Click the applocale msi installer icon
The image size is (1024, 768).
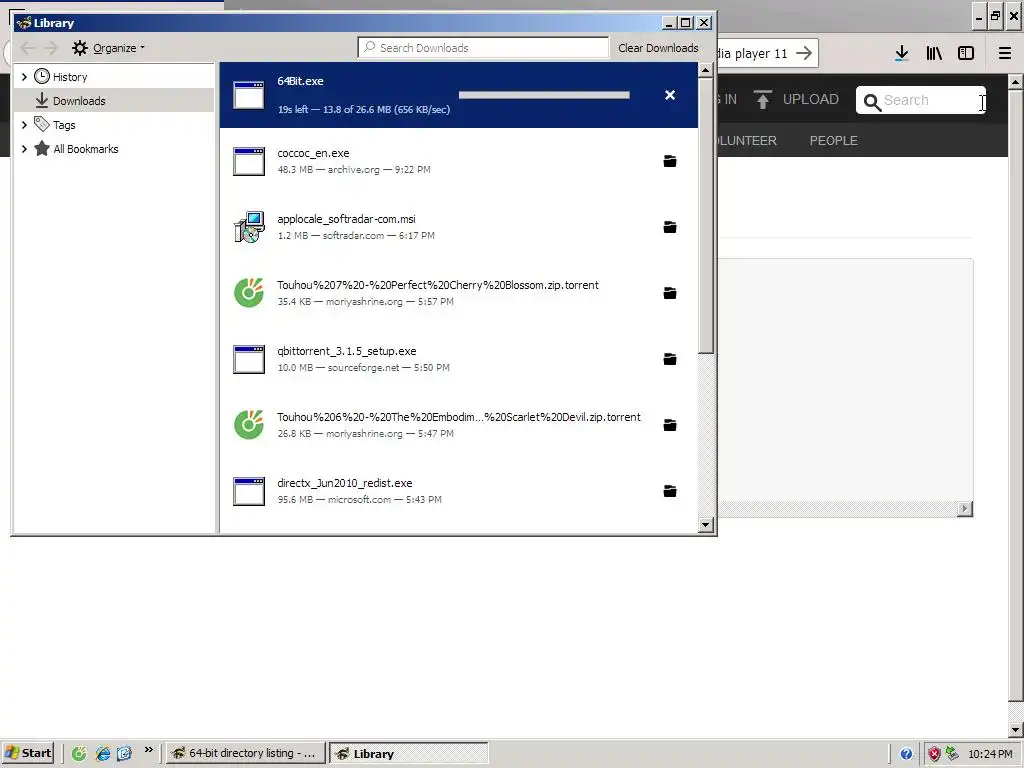[x=249, y=227]
